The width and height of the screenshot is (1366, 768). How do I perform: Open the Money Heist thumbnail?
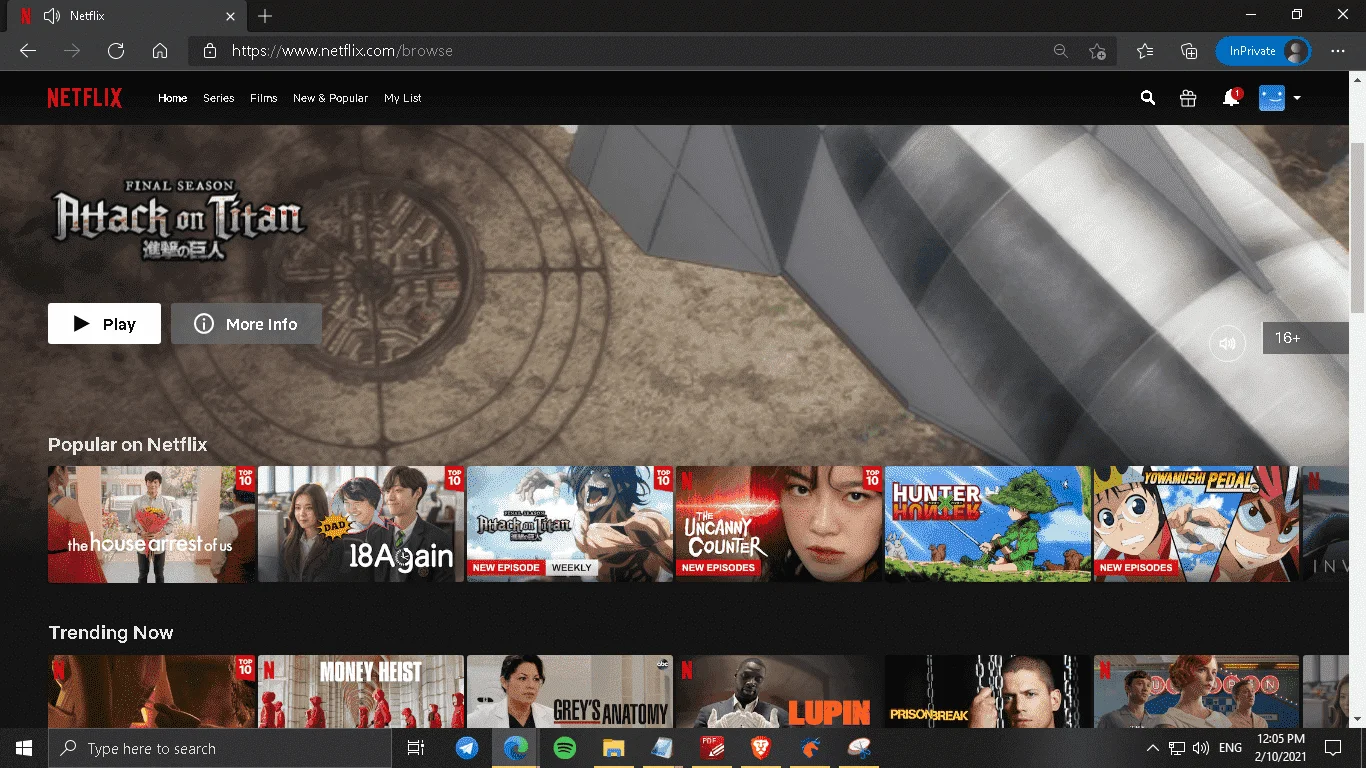click(361, 691)
